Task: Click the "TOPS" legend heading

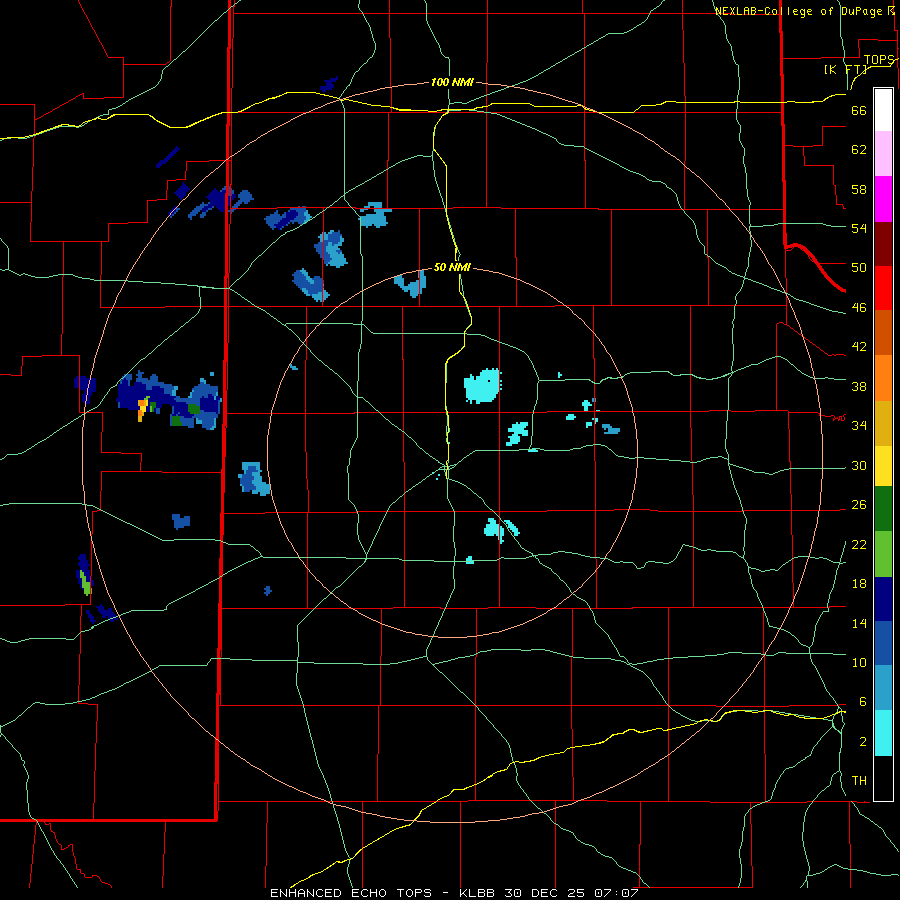Action: 879,60
